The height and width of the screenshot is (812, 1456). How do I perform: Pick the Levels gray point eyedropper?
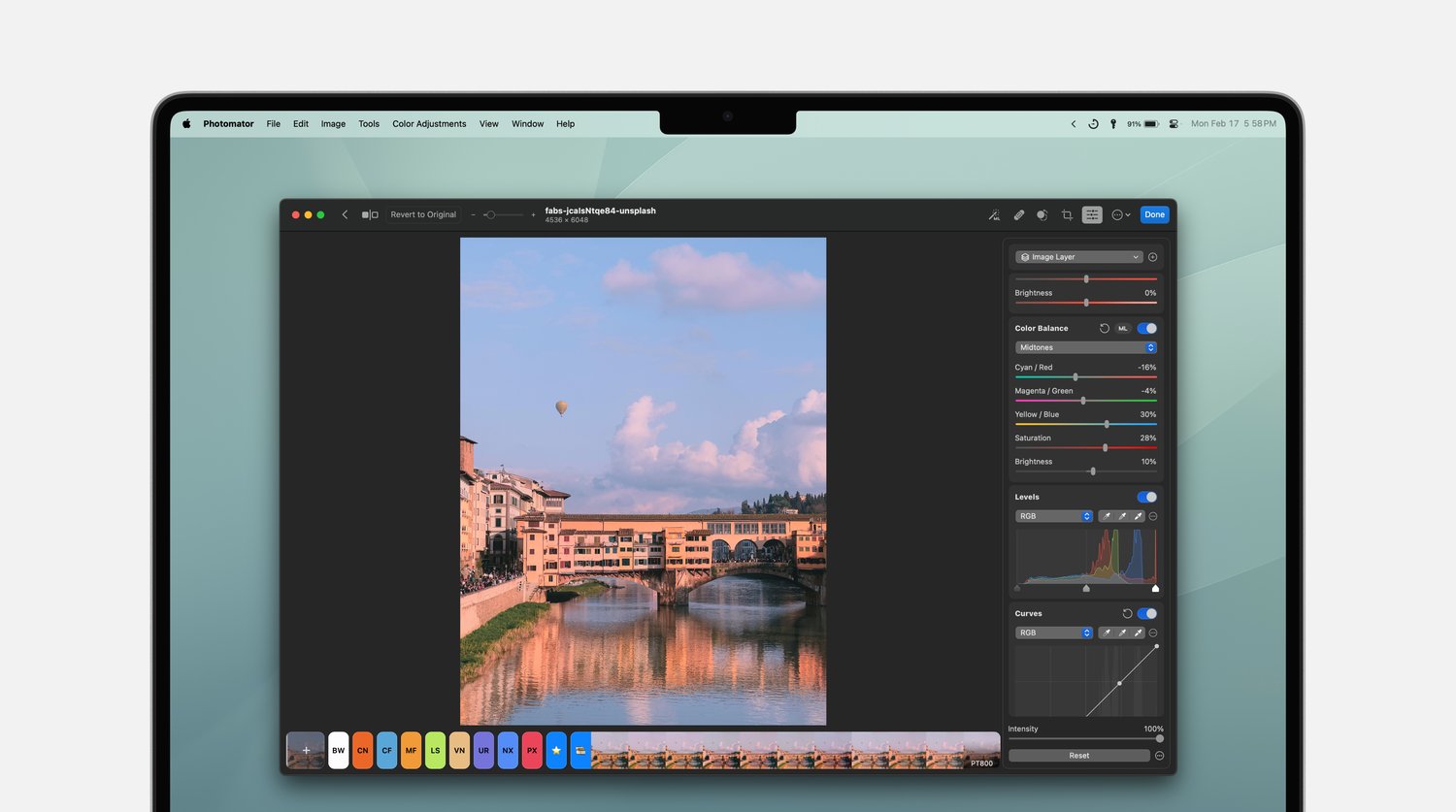click(1122, 516)
